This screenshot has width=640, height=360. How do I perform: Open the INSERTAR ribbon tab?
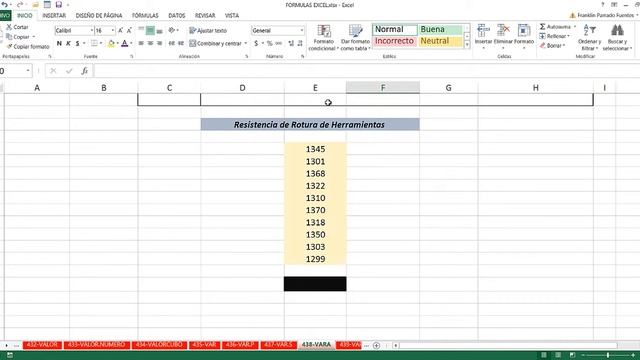coord(54,16)
